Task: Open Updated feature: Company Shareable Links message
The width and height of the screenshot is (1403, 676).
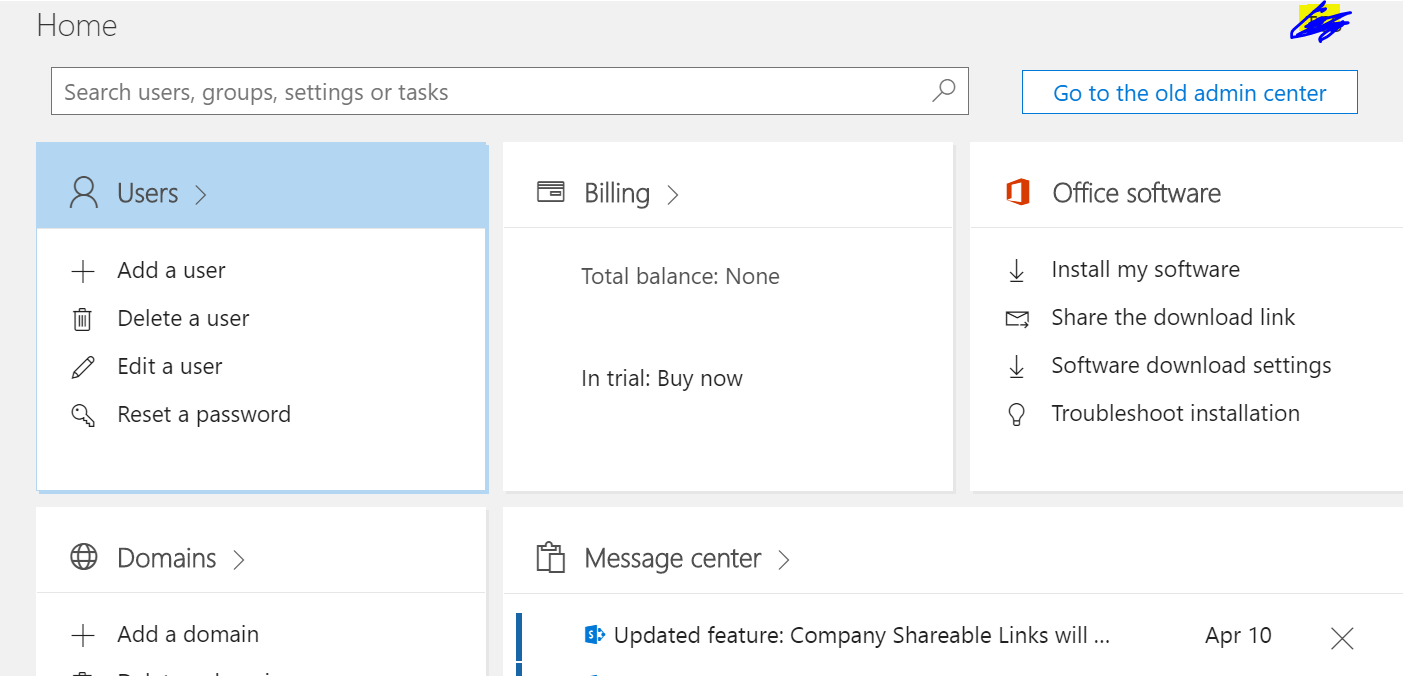Action: click(x=862, y=635)
